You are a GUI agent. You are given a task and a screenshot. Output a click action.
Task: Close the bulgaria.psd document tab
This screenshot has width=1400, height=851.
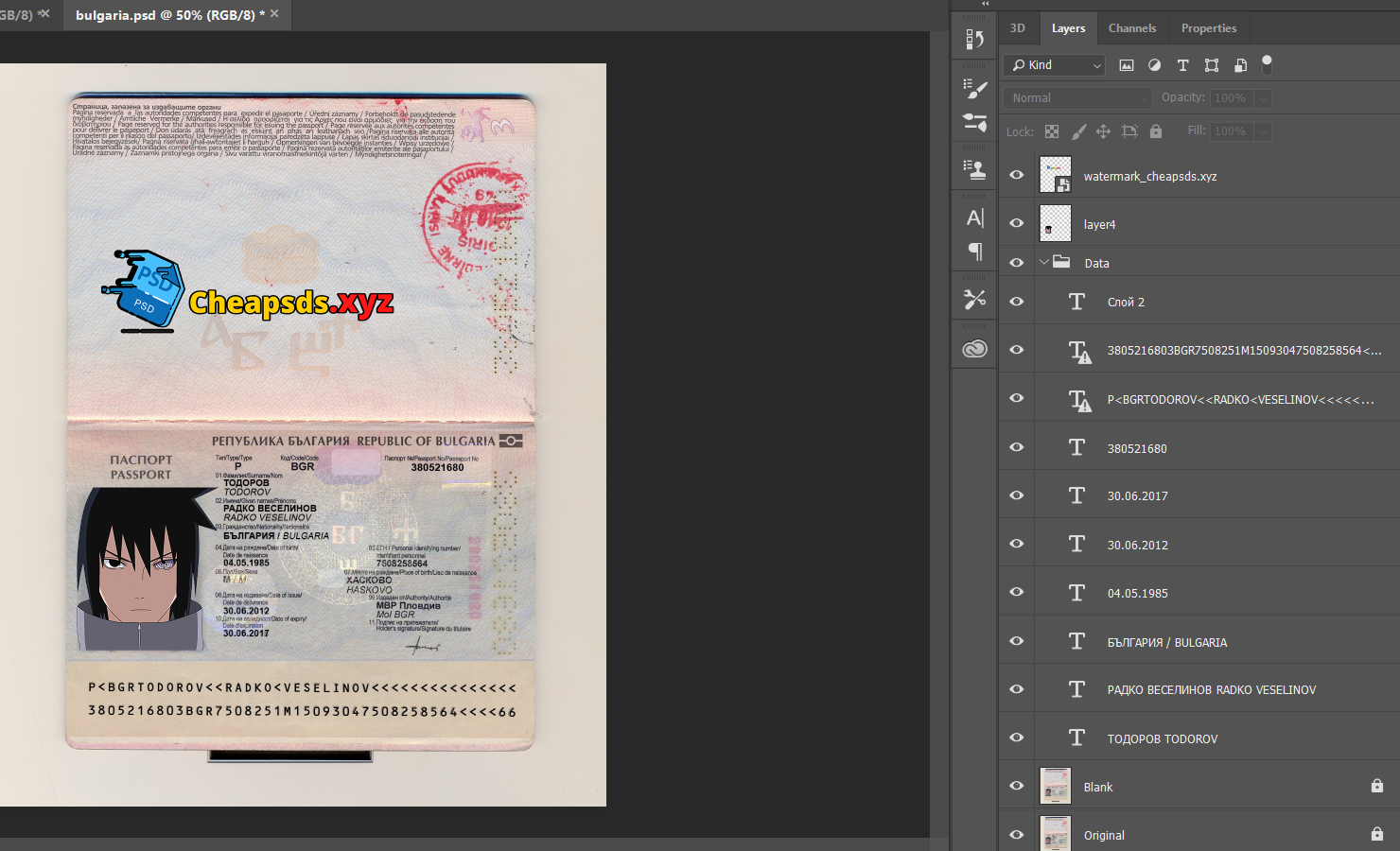(274, 14)
